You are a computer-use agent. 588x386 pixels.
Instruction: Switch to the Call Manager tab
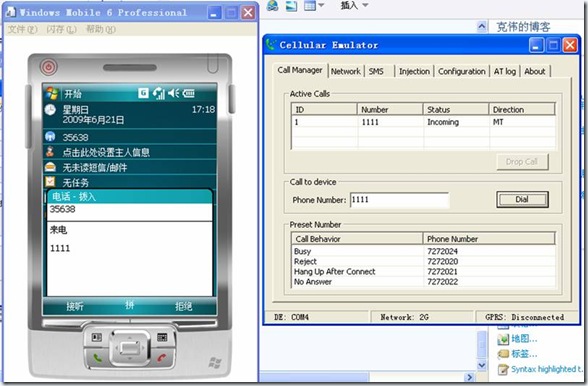click(300, 70)
